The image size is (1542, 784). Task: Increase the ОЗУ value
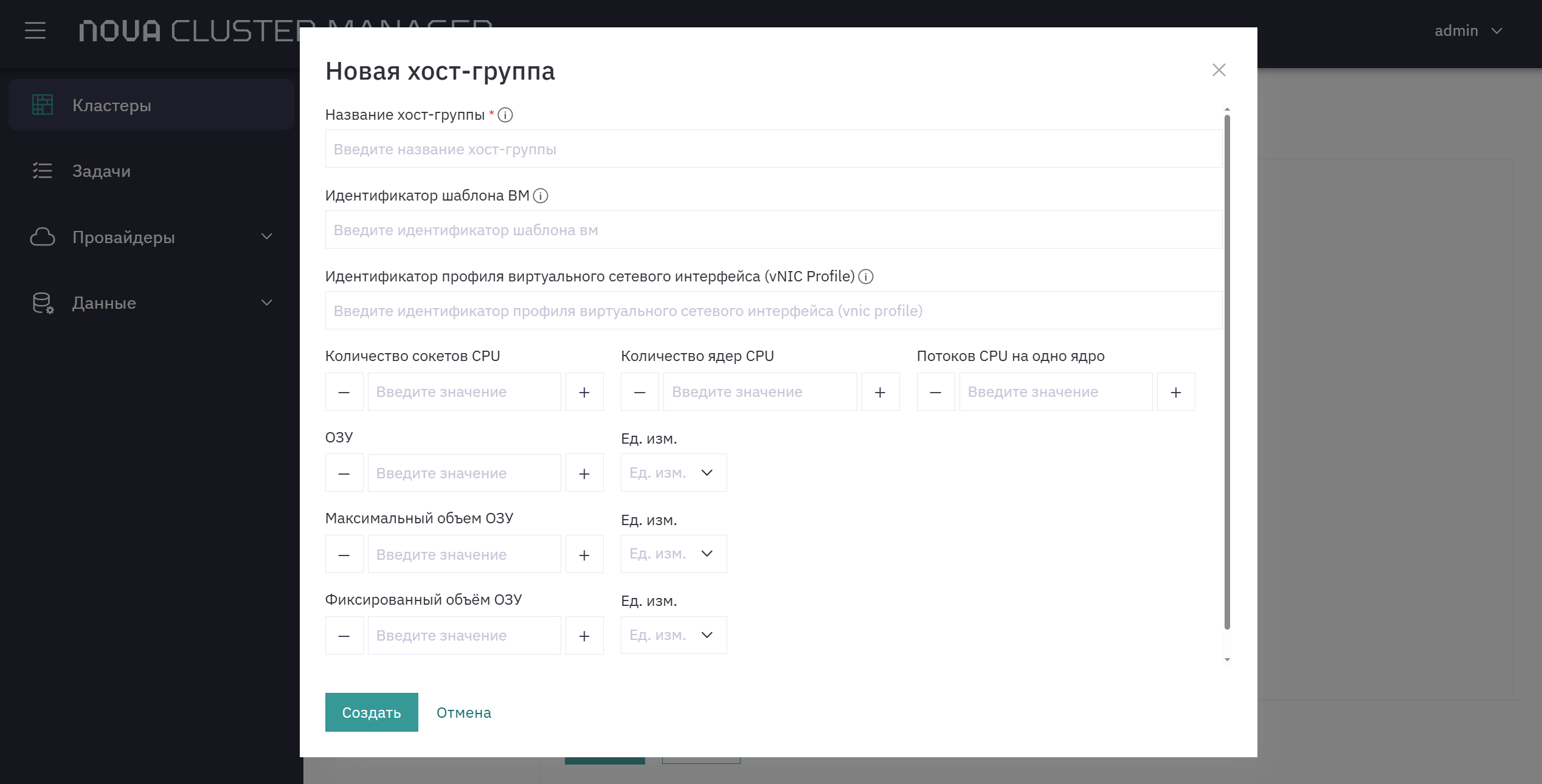[x=584, y=473]
